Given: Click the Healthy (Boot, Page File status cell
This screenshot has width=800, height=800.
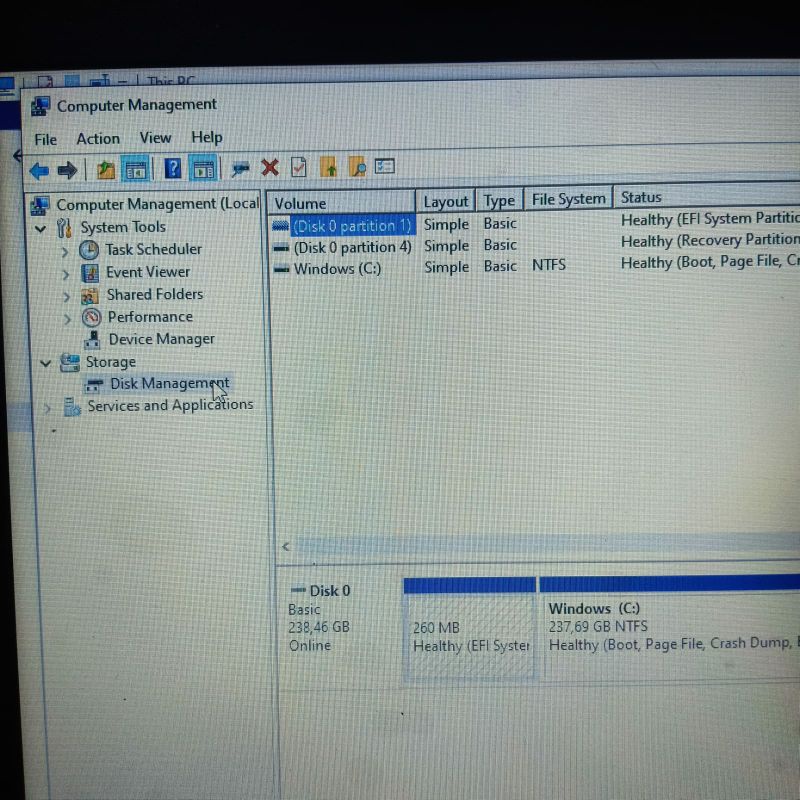Looking at the screenshot, I should (x=710, y=262).
